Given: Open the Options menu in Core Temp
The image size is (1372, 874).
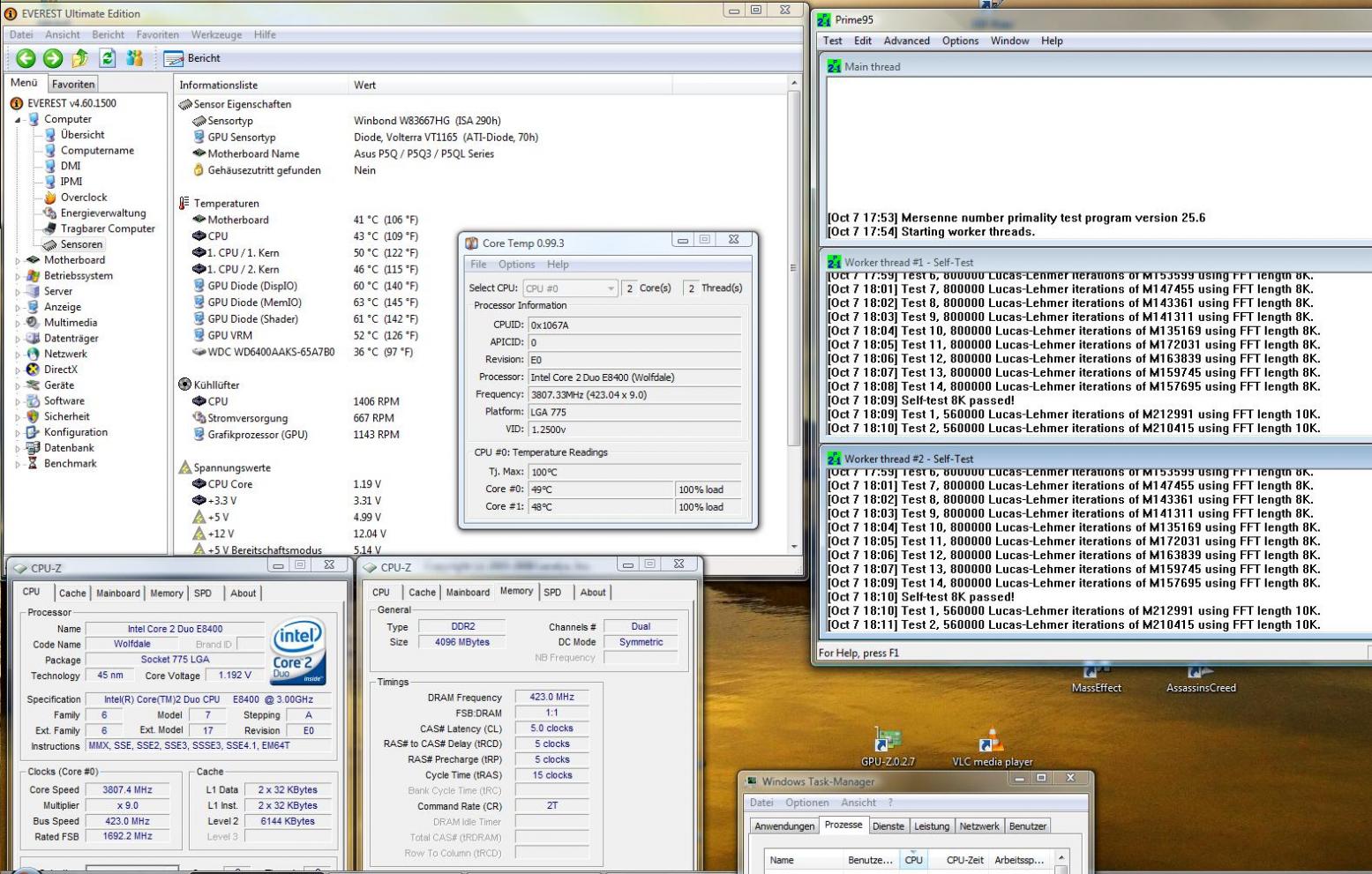Looking at the screenshot, I should [516, 265].
